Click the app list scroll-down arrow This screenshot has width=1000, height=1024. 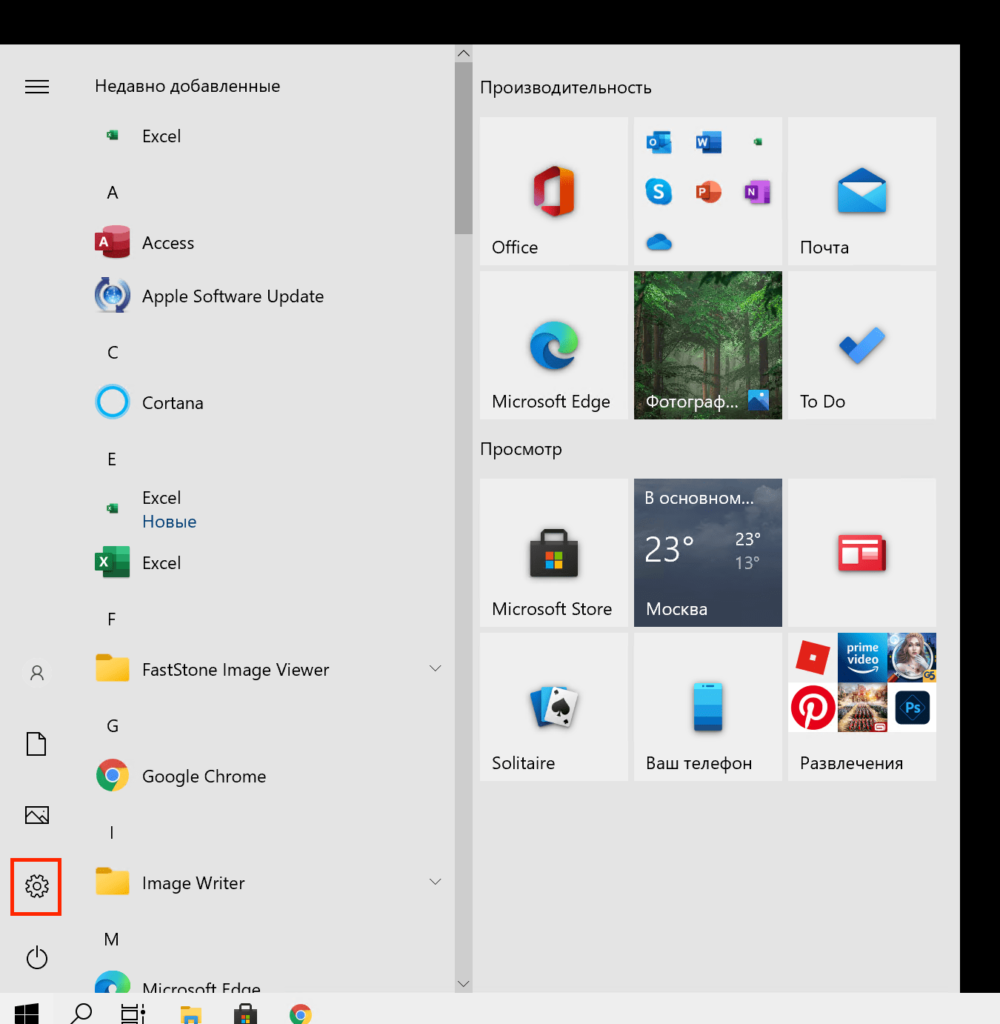pos(464,984)
